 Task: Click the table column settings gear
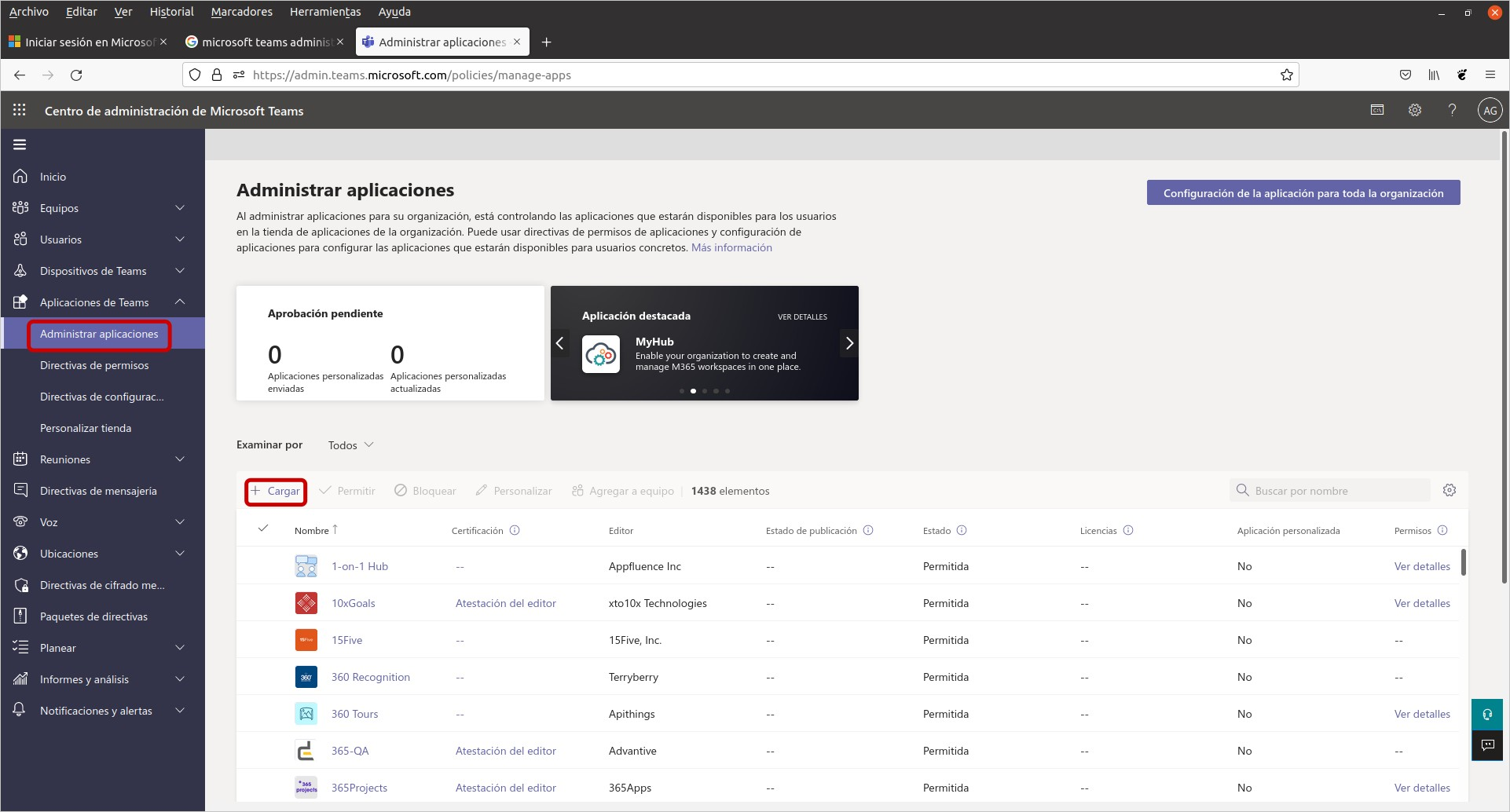1450,490
